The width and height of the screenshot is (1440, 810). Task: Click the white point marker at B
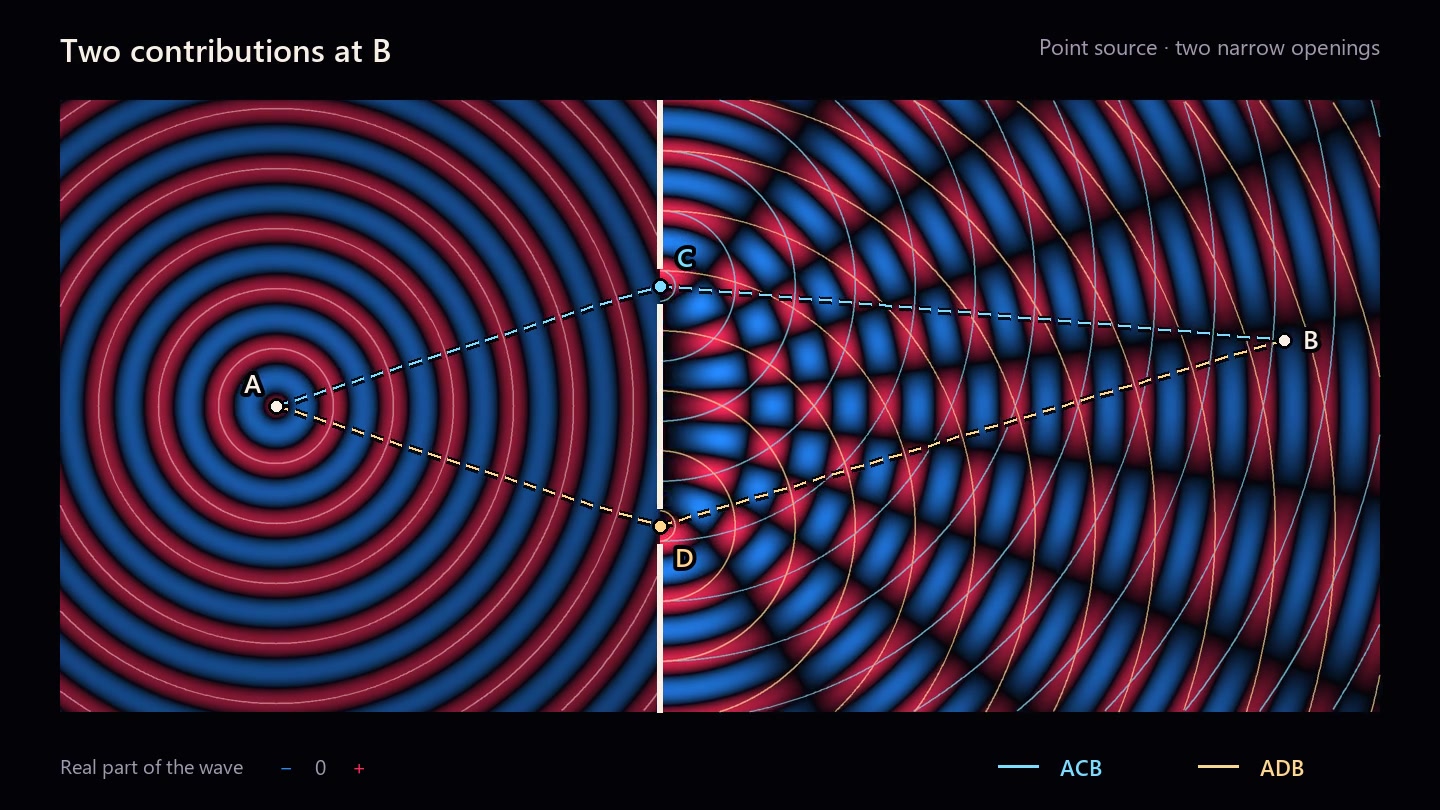(x=1285, y=340)
